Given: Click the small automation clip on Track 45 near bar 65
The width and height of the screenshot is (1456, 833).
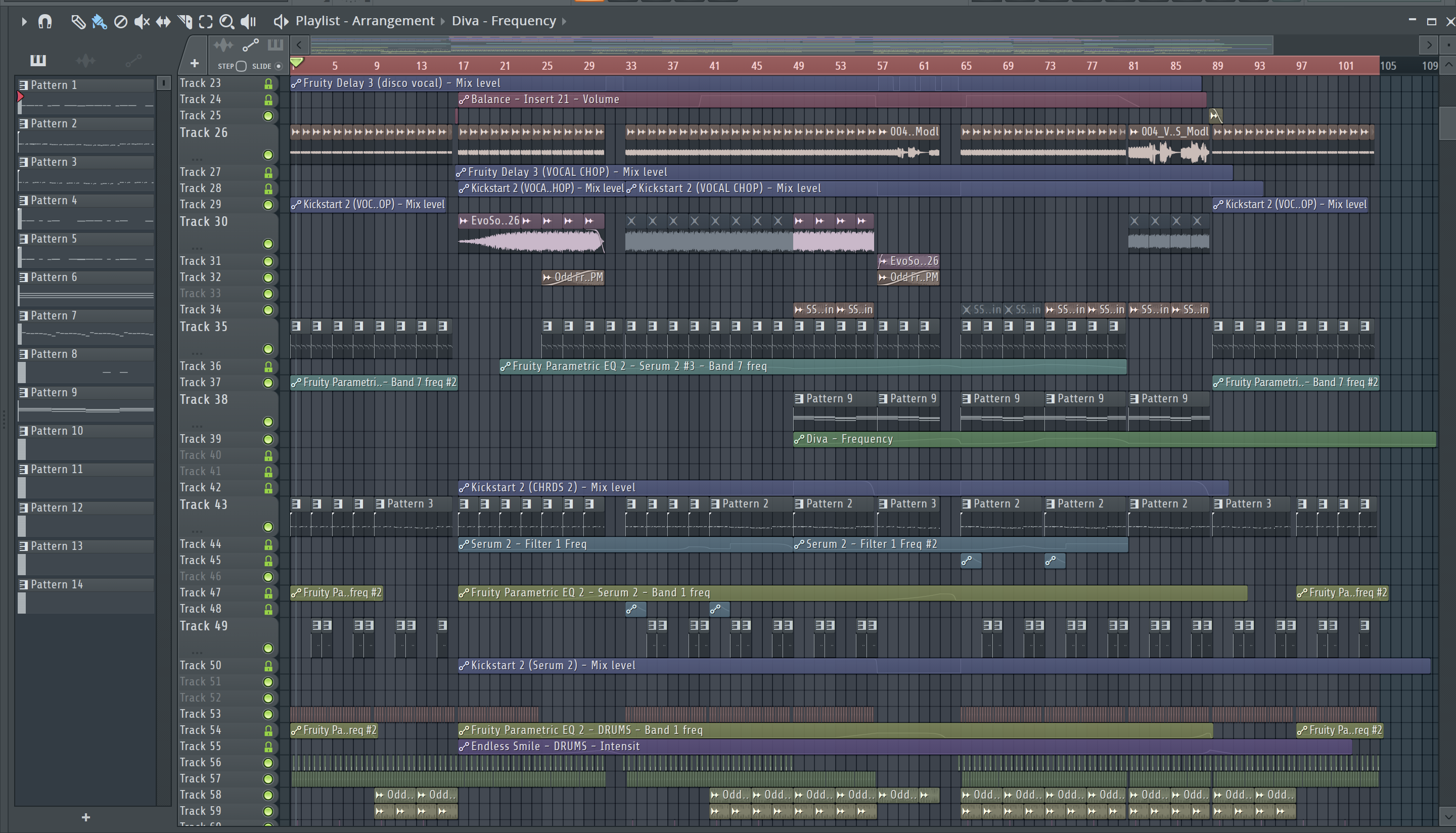Looking at the screenshot, I should (971, 561).
